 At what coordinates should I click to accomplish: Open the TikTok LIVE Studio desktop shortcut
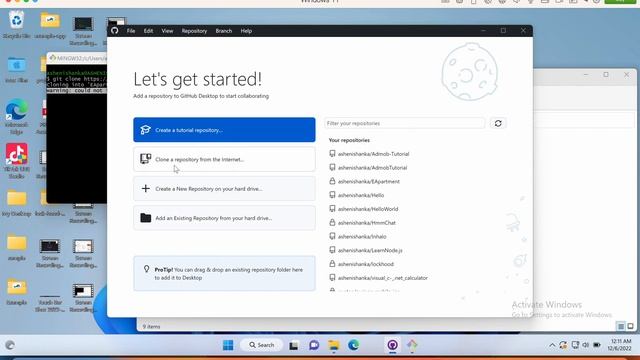pos(16,161)
